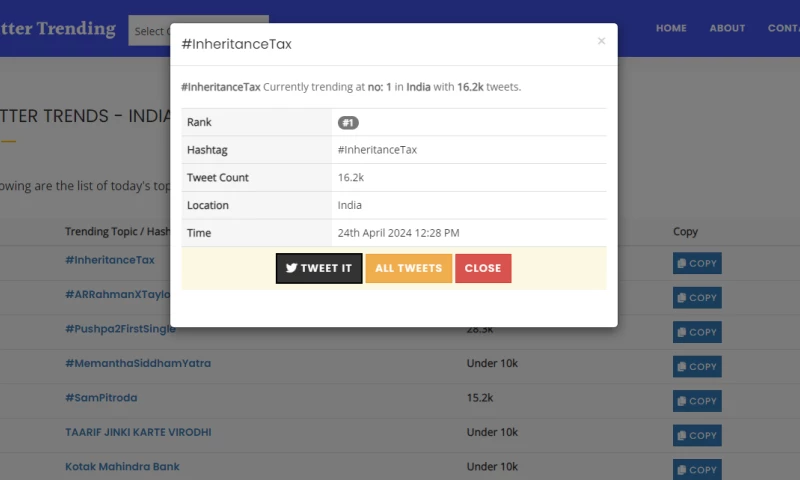
Task: Click the #InheritanceTax modal title
Action: [x=236, y=44]
